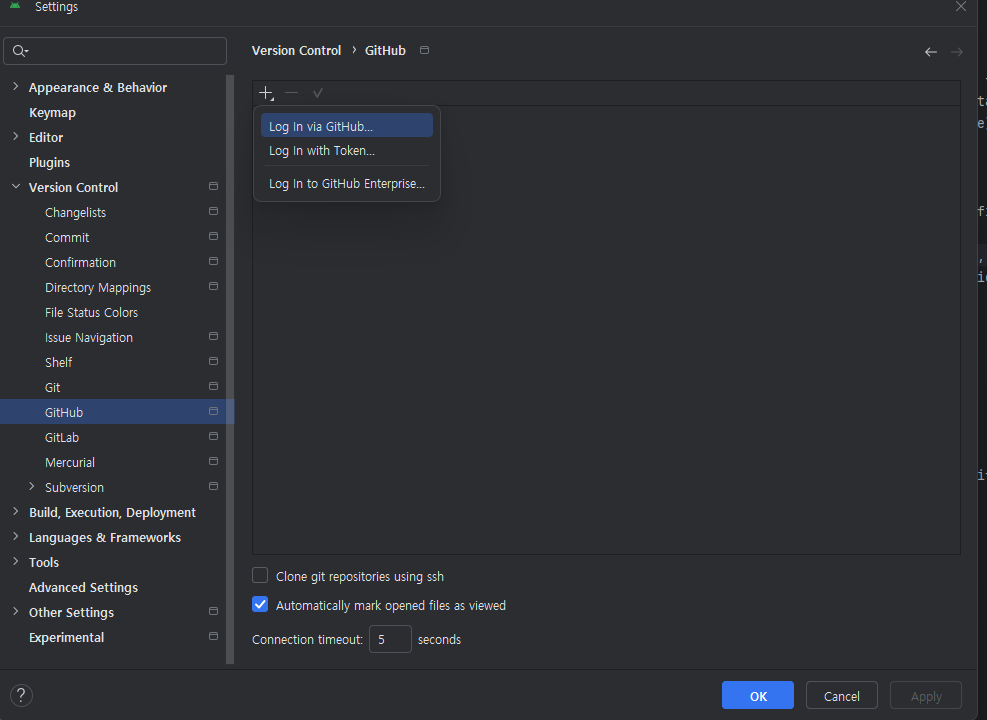Choose Log In via GitHub menu item

pos(347,126)
